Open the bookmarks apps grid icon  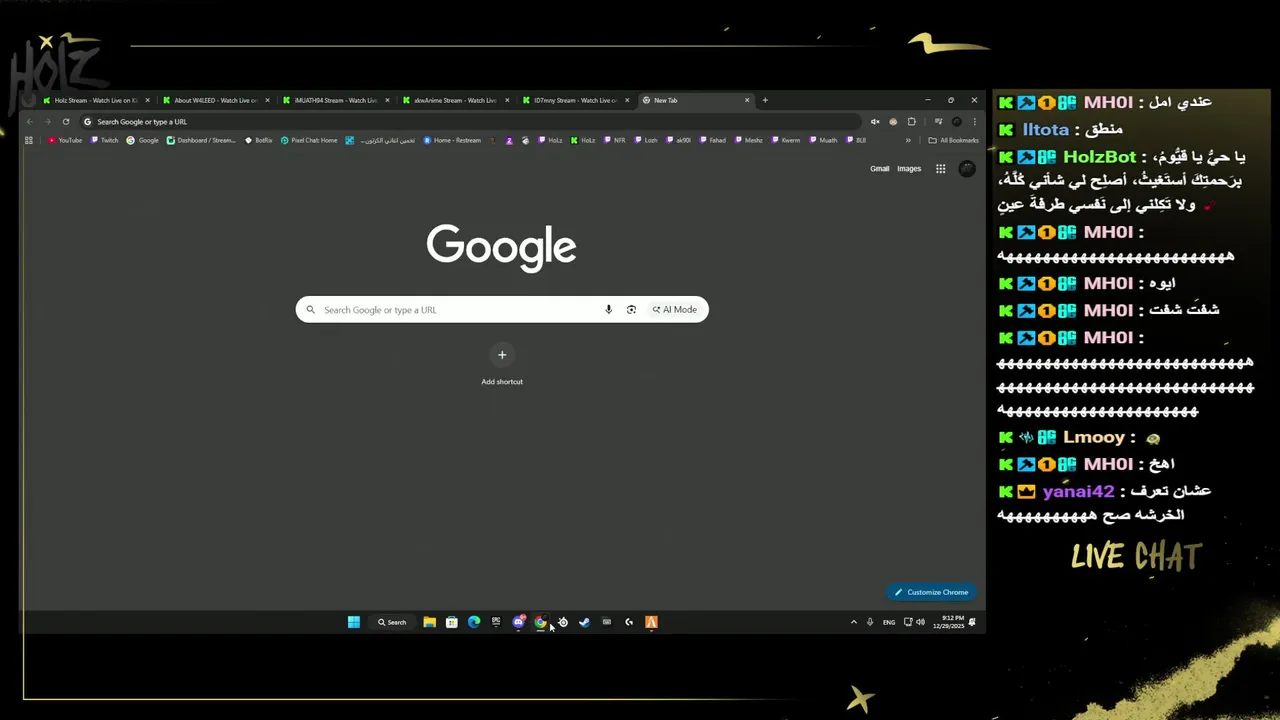29,140
